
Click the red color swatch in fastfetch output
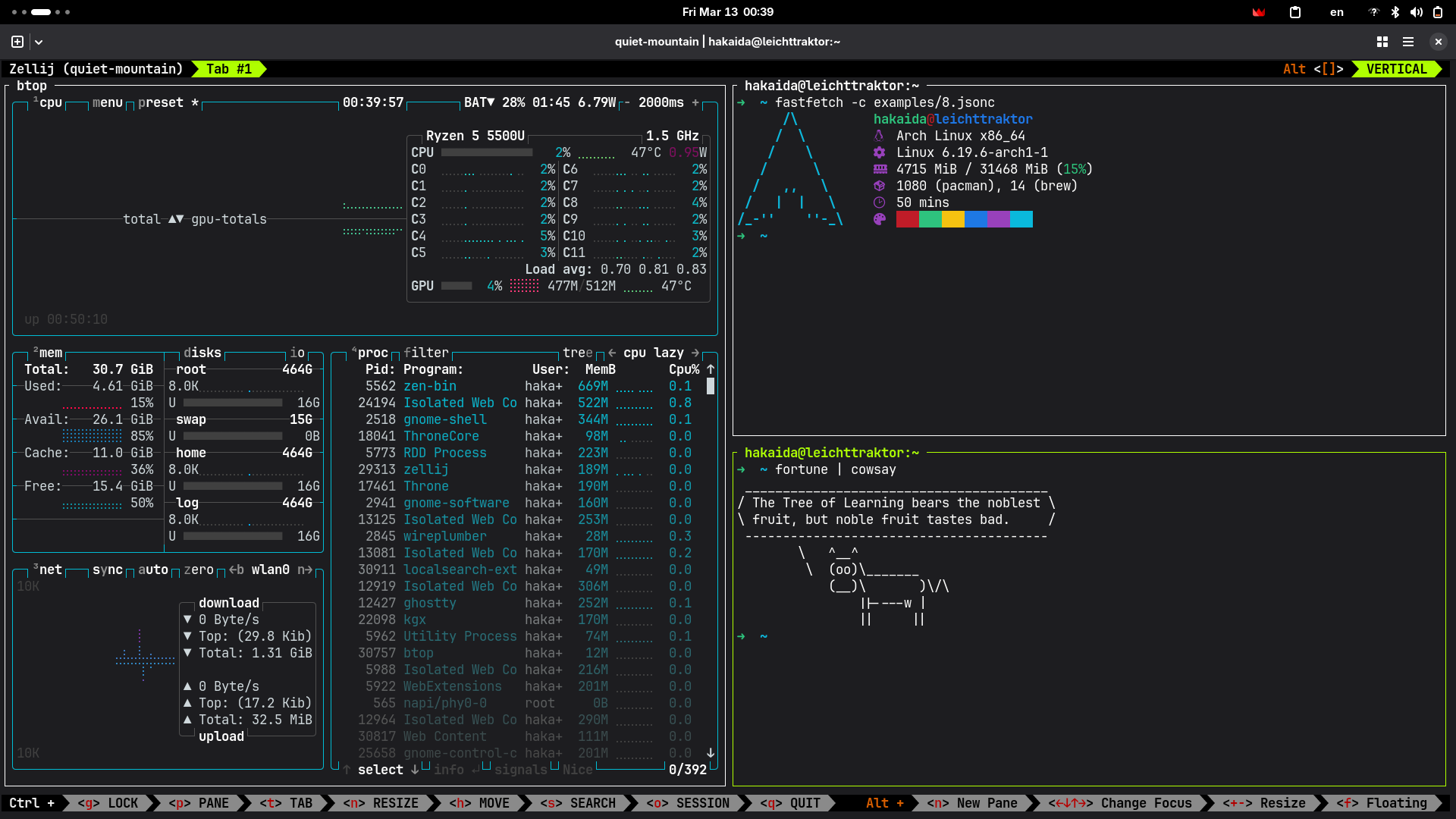point(907,219)
